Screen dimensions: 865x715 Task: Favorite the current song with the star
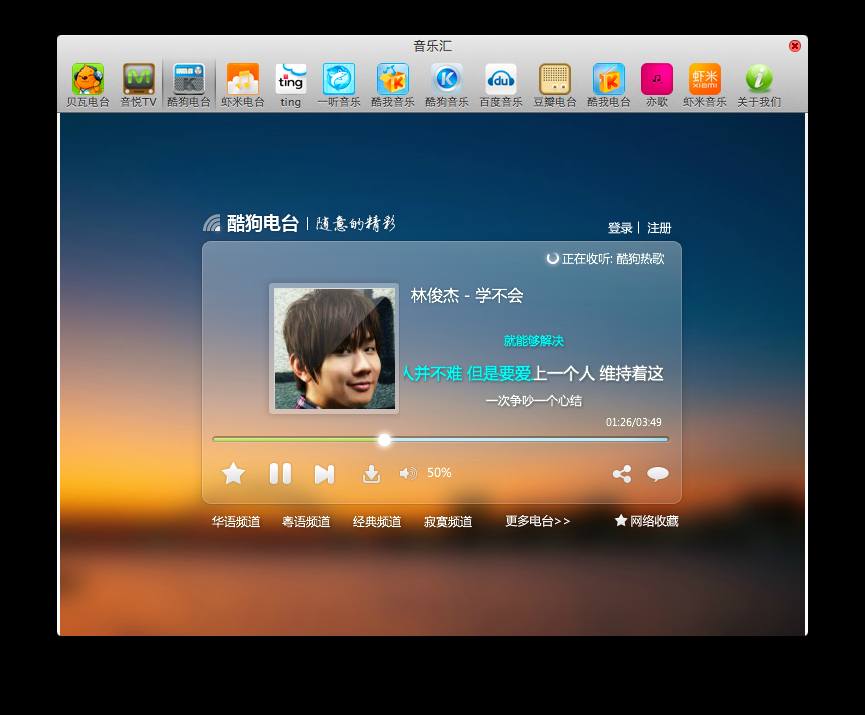point(233,473)
